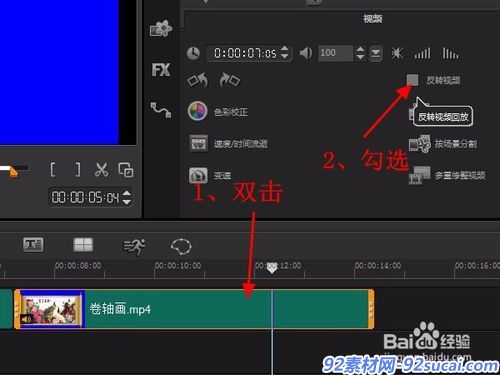Click the multi-trim video icon

(x=420, y=175)
